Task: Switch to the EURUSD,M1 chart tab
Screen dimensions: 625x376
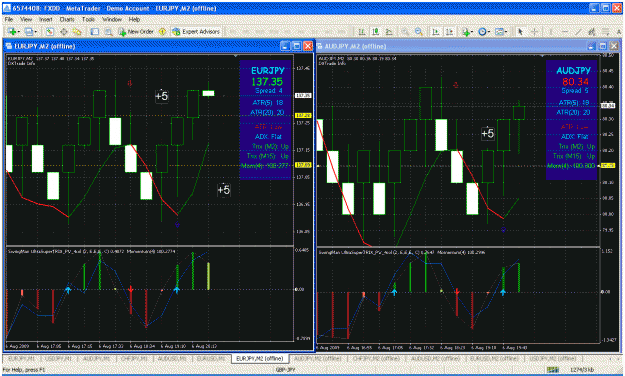Action: [x=210, y=358]
